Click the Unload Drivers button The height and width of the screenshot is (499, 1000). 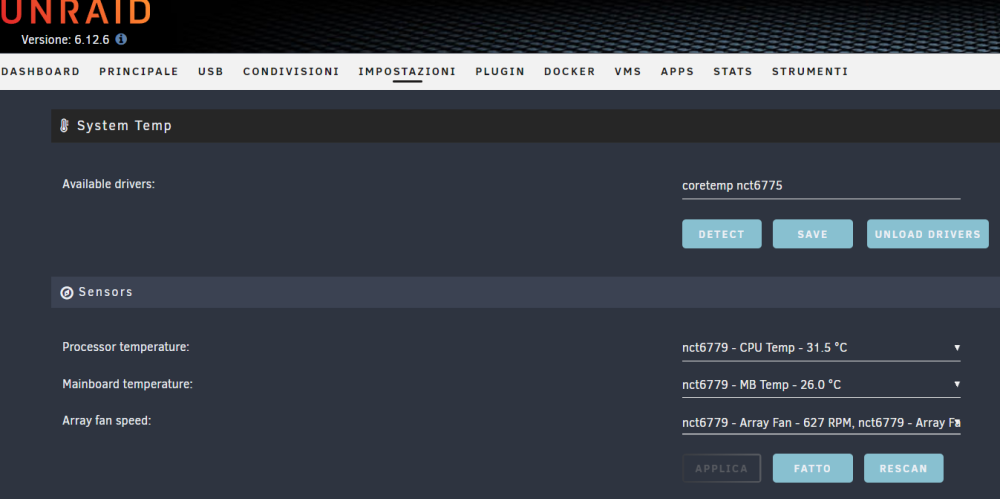pyautogui.click(x=927, y=234)
